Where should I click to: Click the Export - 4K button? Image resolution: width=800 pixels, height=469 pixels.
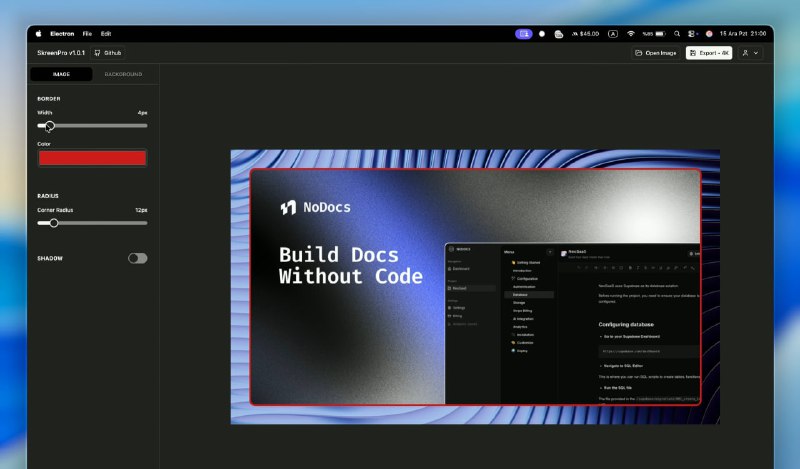point(708,53)
